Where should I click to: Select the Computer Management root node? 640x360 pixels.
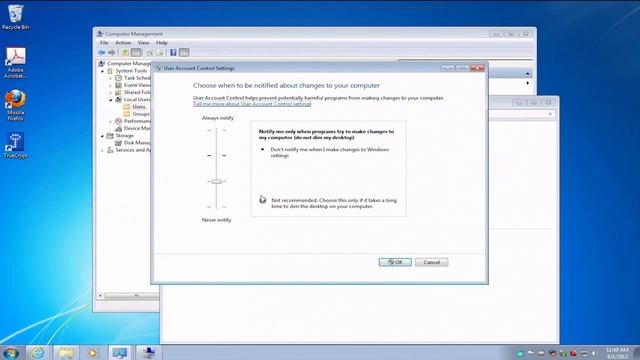[125, 64]
